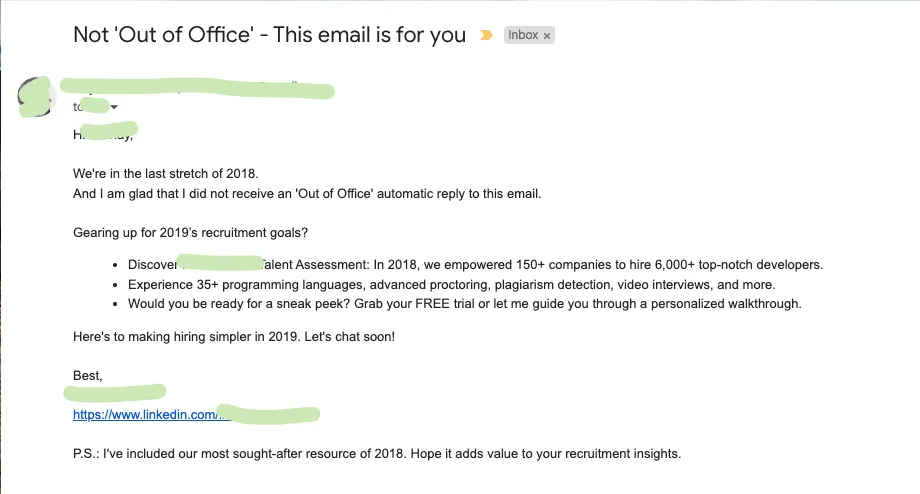
Task: Click the sender's profile avatar
Action: click(x=37, y=96)
